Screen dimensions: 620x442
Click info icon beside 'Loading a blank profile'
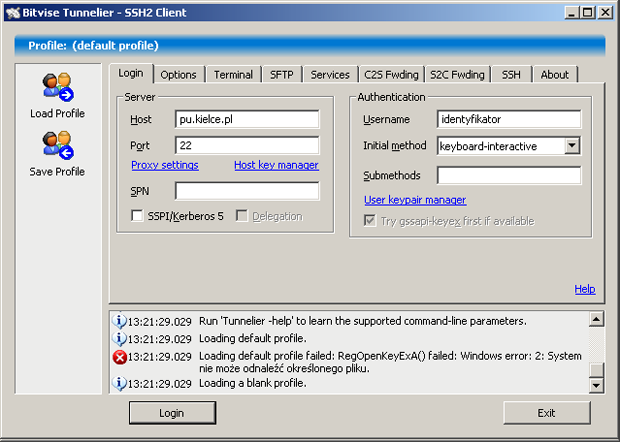(120, 383)
